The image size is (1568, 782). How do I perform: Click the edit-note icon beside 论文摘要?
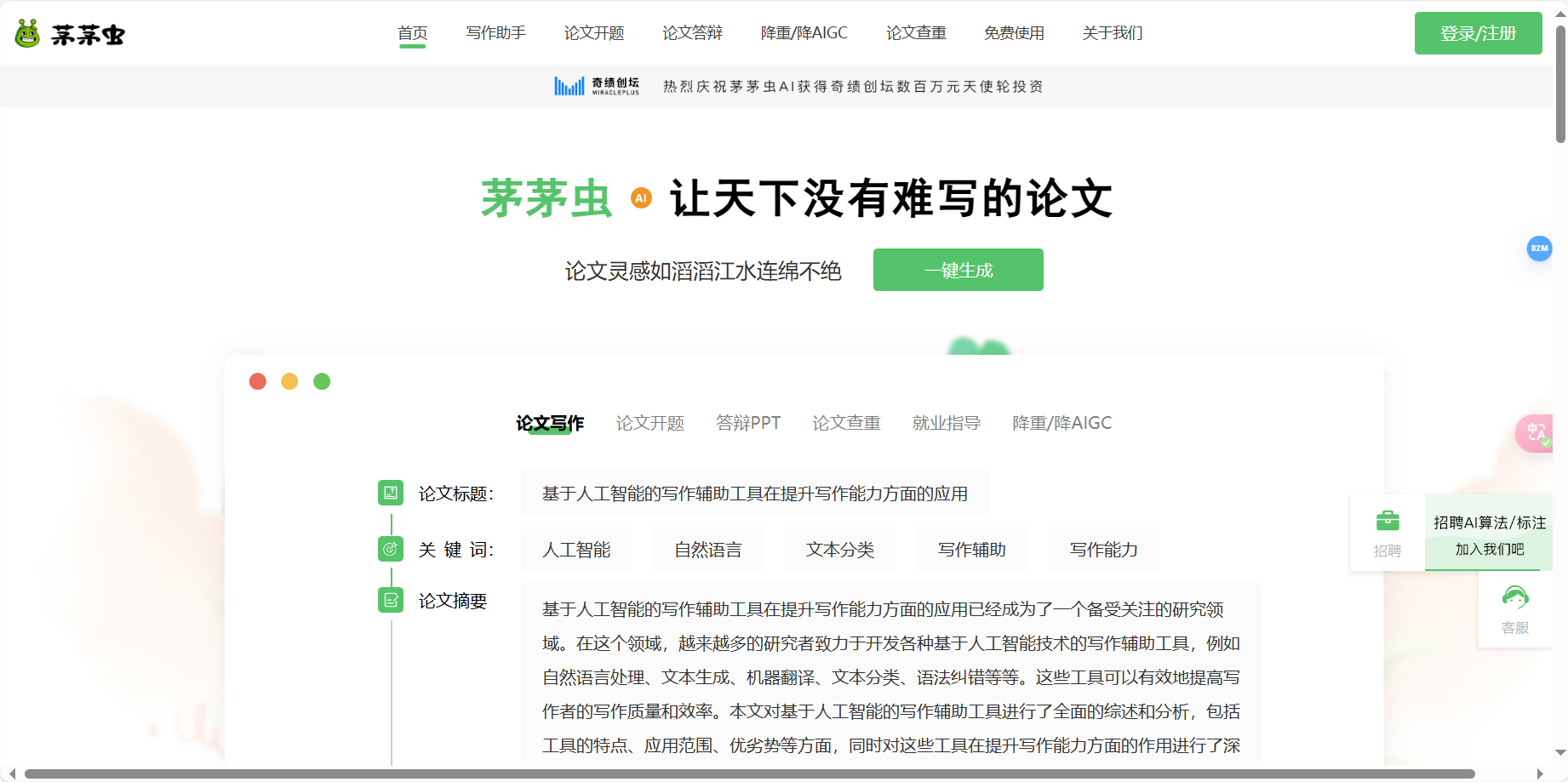click(x=390, y=600)
